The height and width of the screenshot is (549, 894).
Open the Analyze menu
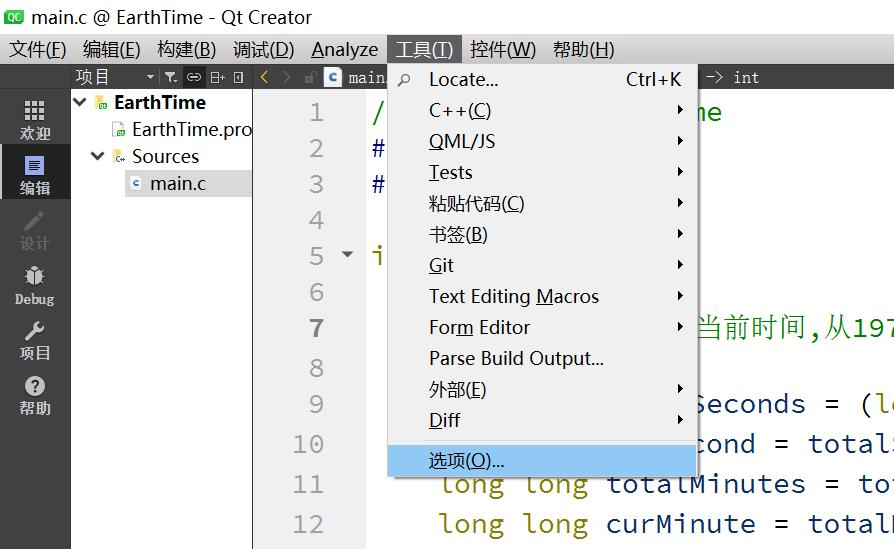click(x=344, y=49)
